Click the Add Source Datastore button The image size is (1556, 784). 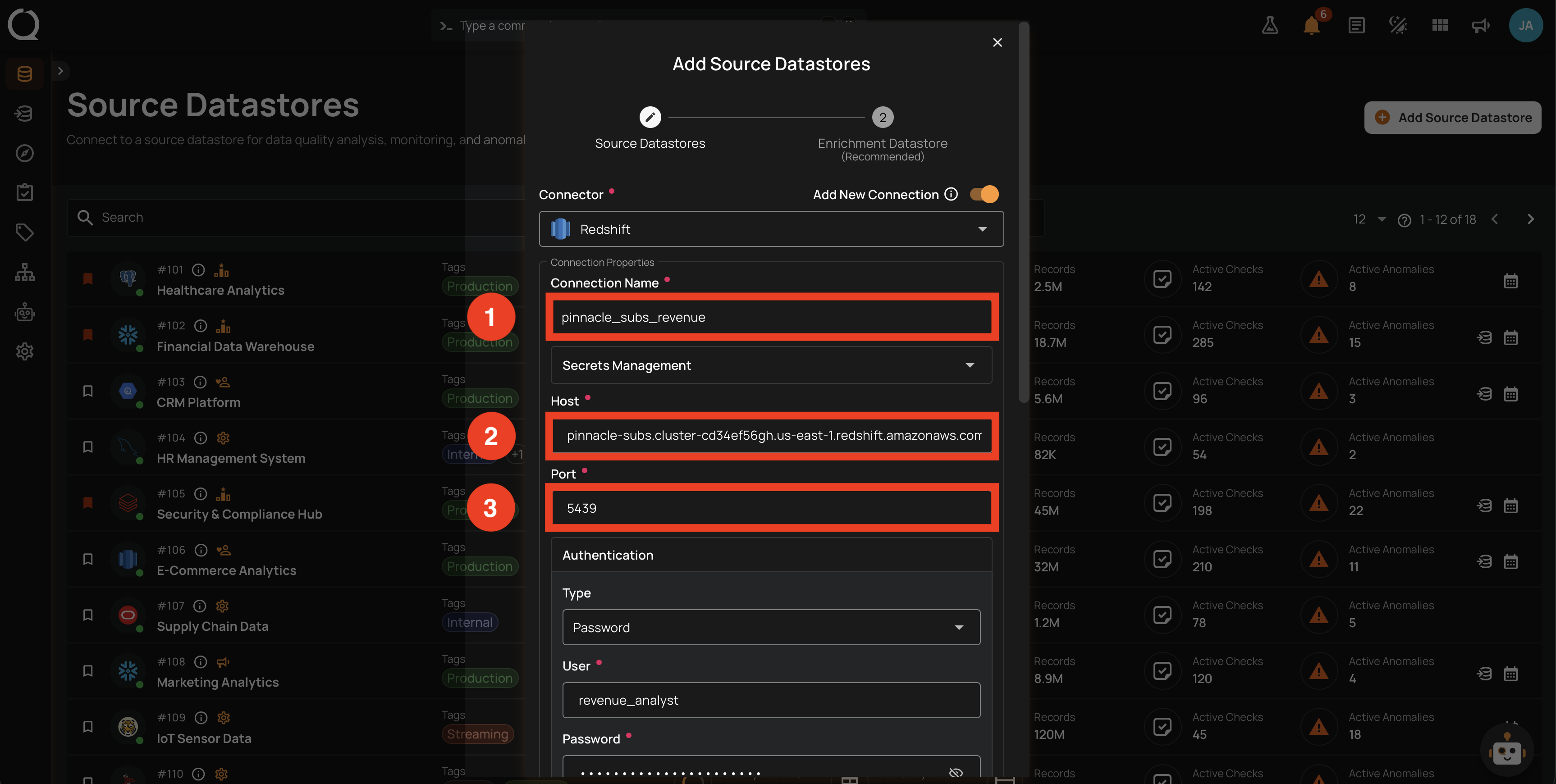point(1453,117)
